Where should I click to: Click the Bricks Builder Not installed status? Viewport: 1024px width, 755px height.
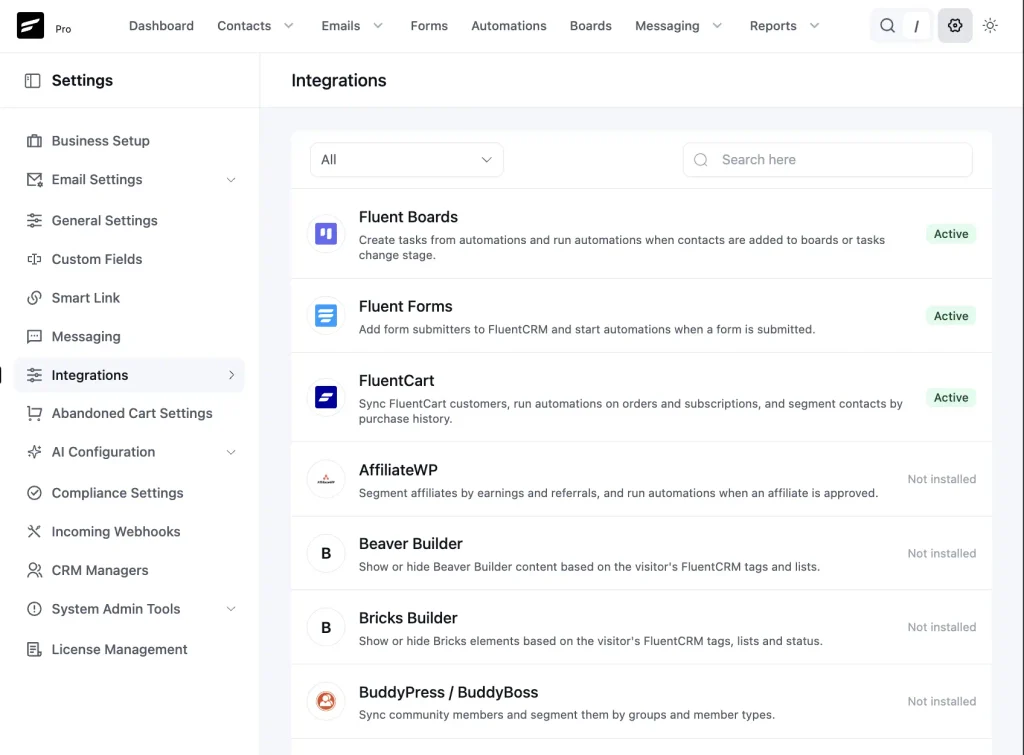(x=942, y=628)
